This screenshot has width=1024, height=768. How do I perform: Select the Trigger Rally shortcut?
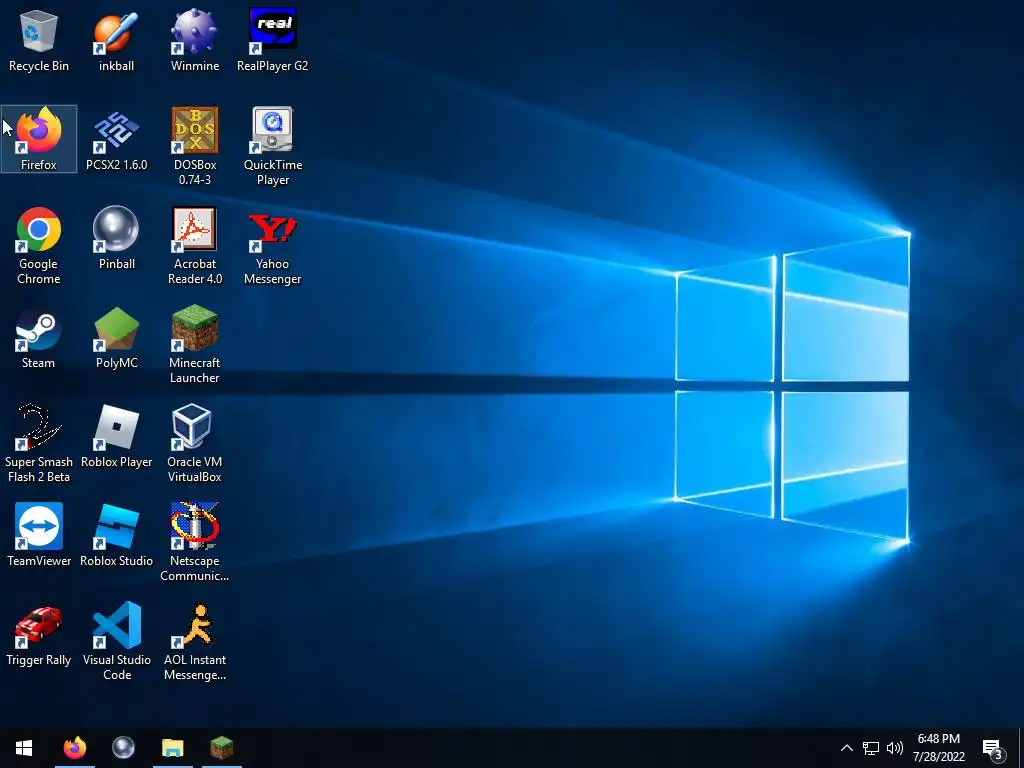tap(39, 635)
